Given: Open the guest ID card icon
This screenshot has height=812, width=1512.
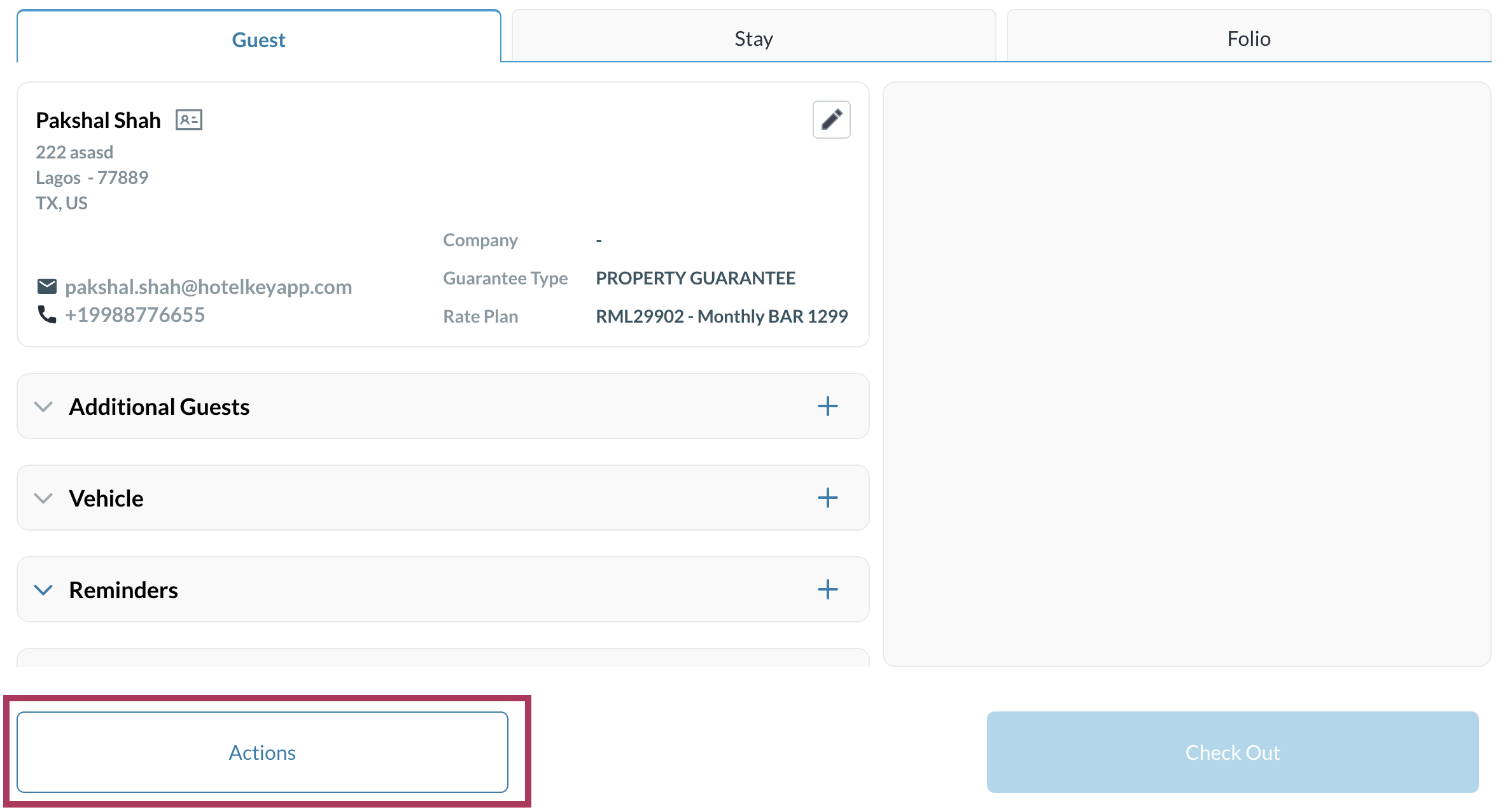Looking at the screenshot, I should (x=189, y=120).
